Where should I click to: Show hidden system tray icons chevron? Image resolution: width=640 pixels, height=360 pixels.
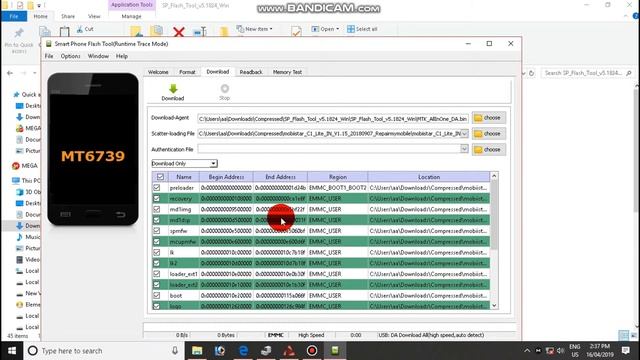[527, 351]
